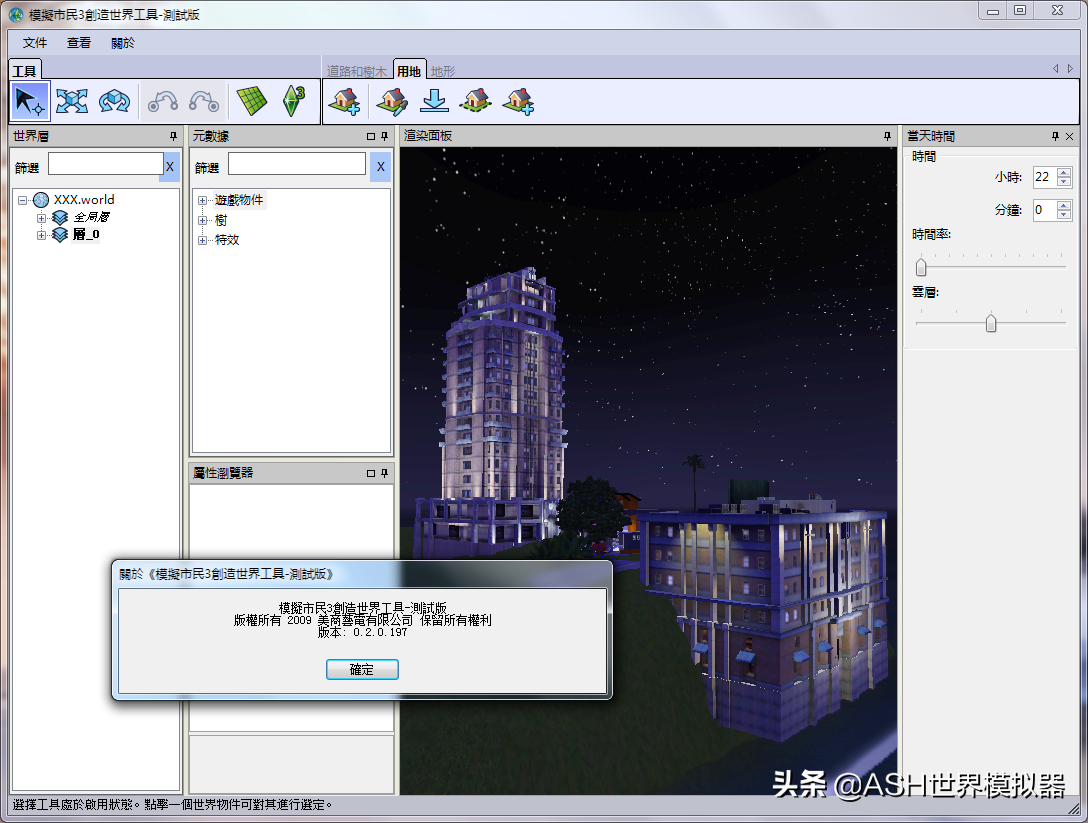Click the green plumbob Sims 3 icon
Screen dimensions: 1088x823
point(294,101)
